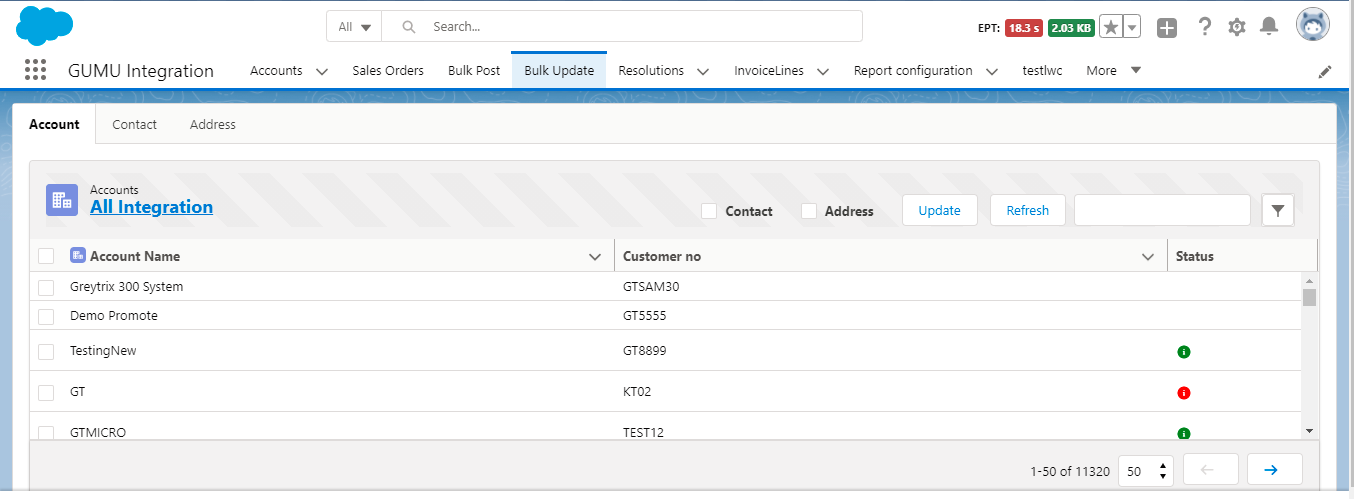
Task: Click the global Search field
Action: tap(622, 27)
